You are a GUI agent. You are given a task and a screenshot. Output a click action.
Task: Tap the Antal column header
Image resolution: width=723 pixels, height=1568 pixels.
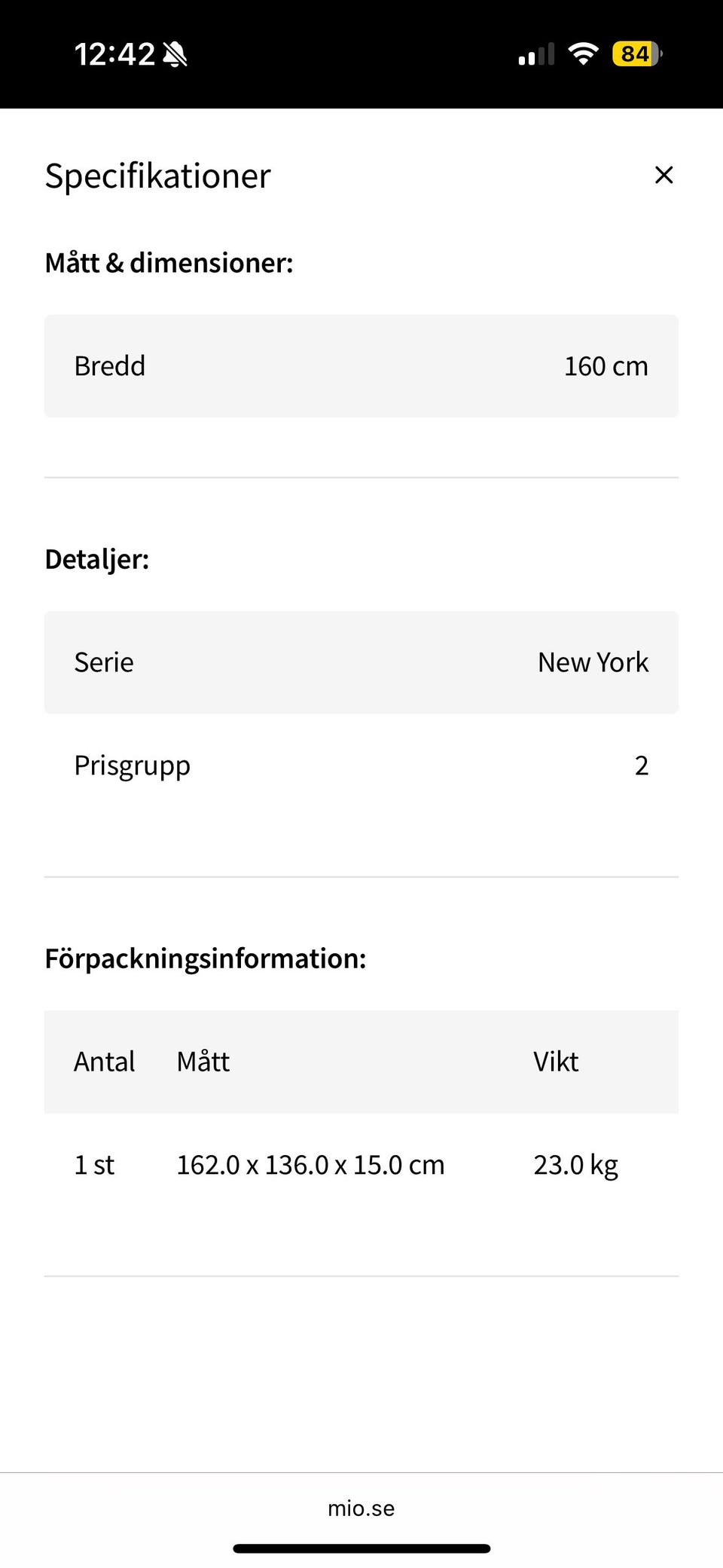[105, 1062]
